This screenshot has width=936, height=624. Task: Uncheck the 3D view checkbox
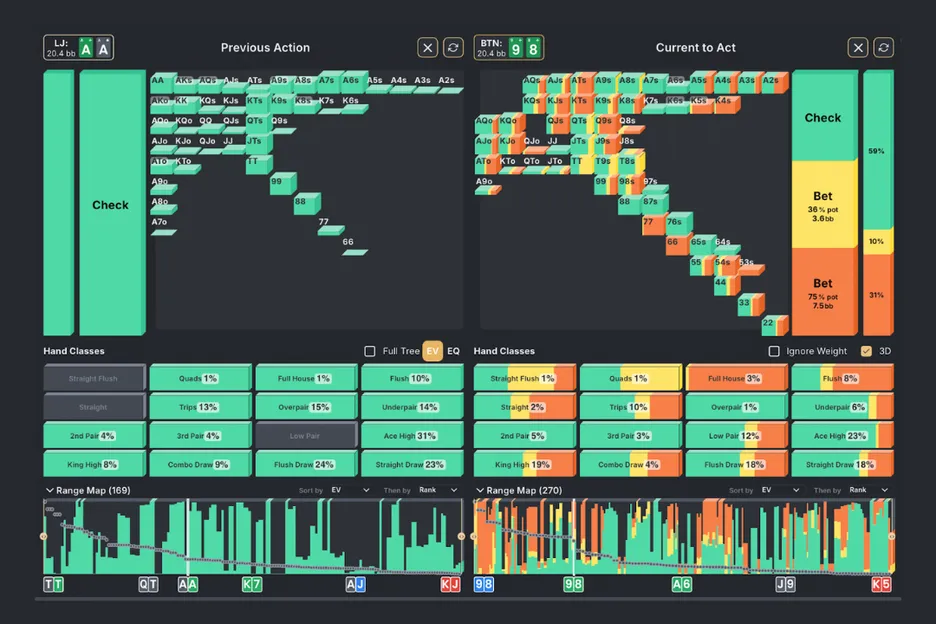[x=866, y=351]
